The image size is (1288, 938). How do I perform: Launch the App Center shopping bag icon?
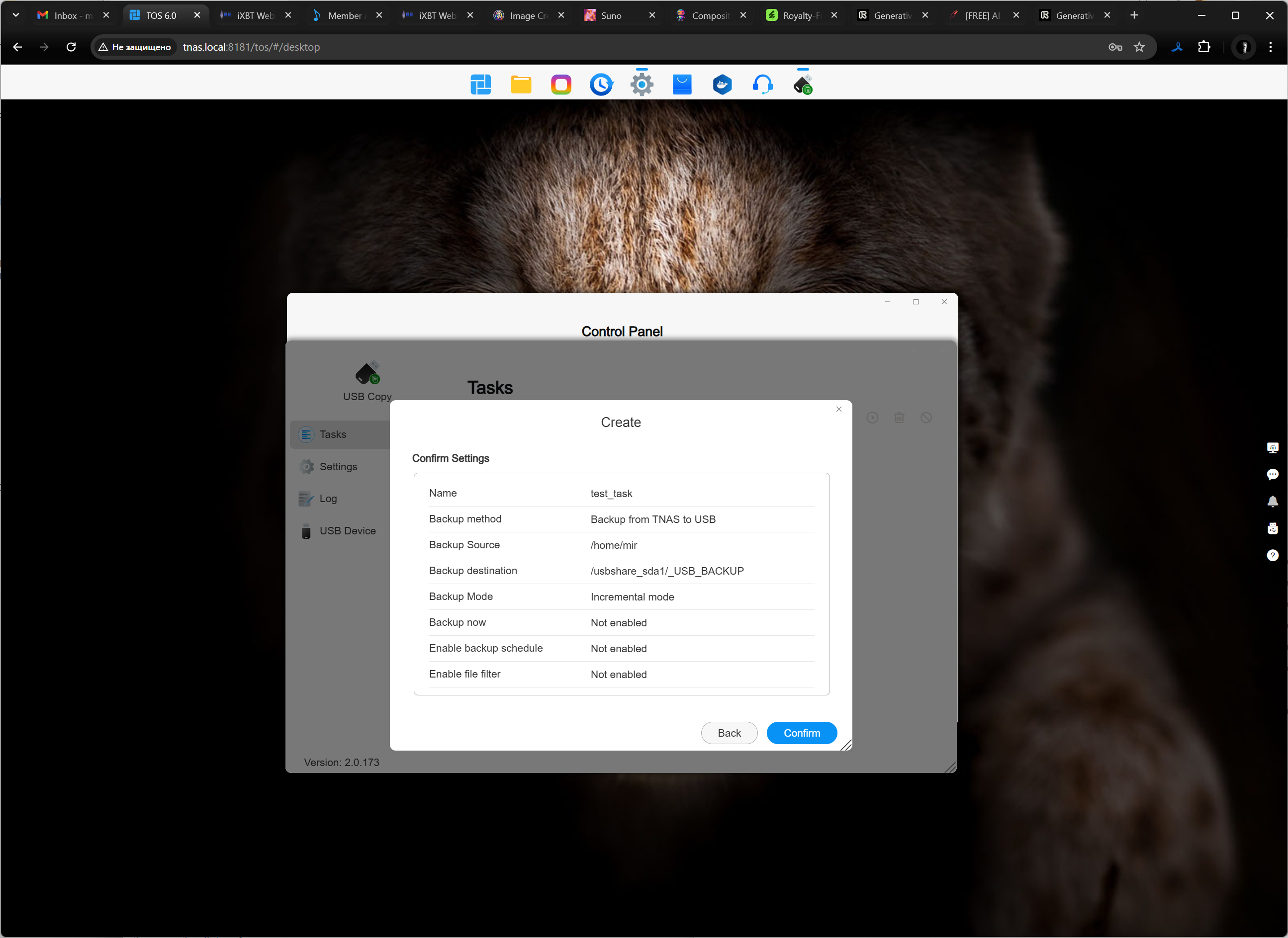pyautogui.click(x=681, y=85)
